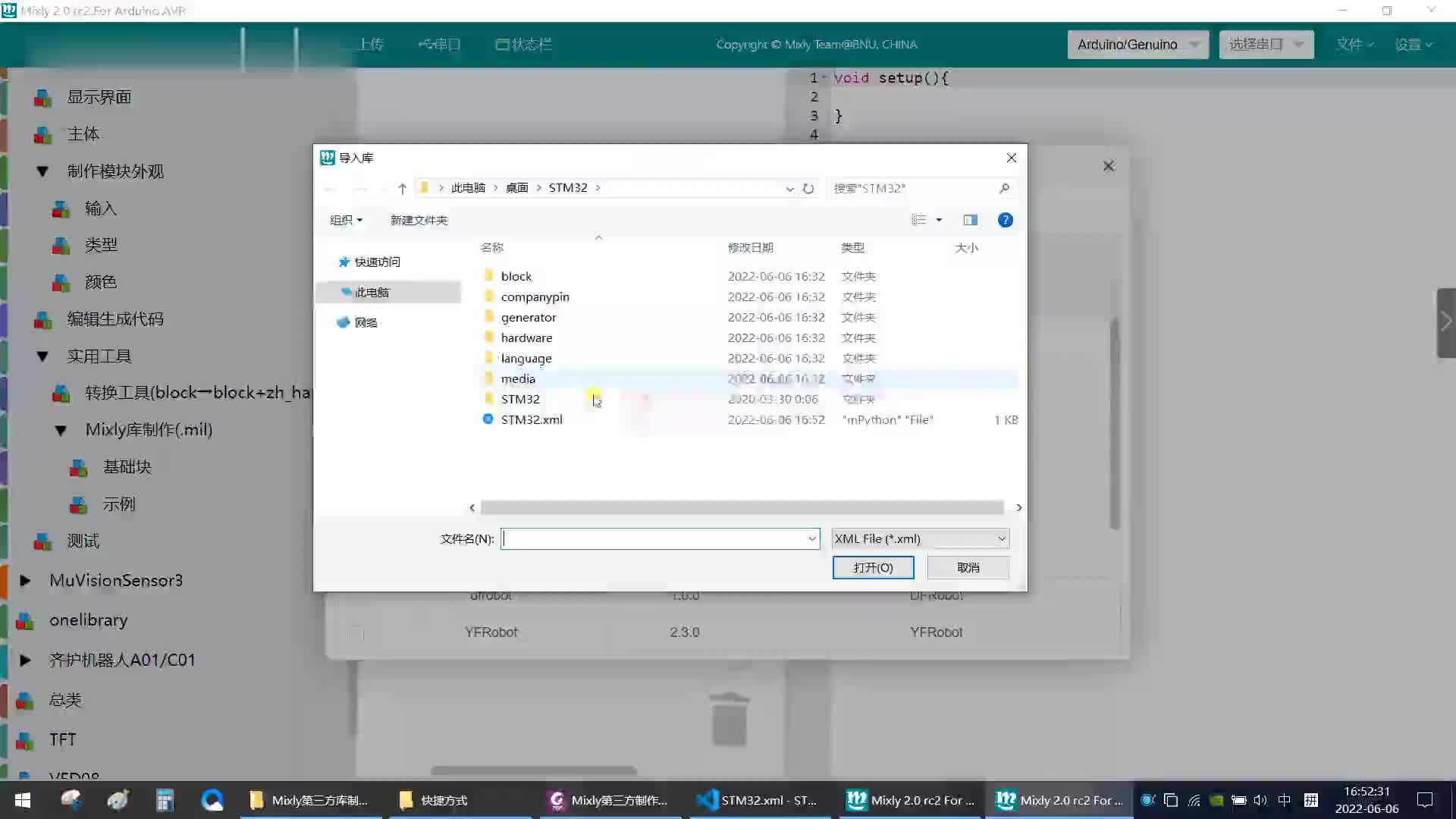Click the 编辑生成代码 icon in sidebar
This screenshot has width=1456, height=819.
tap(40, 318)
